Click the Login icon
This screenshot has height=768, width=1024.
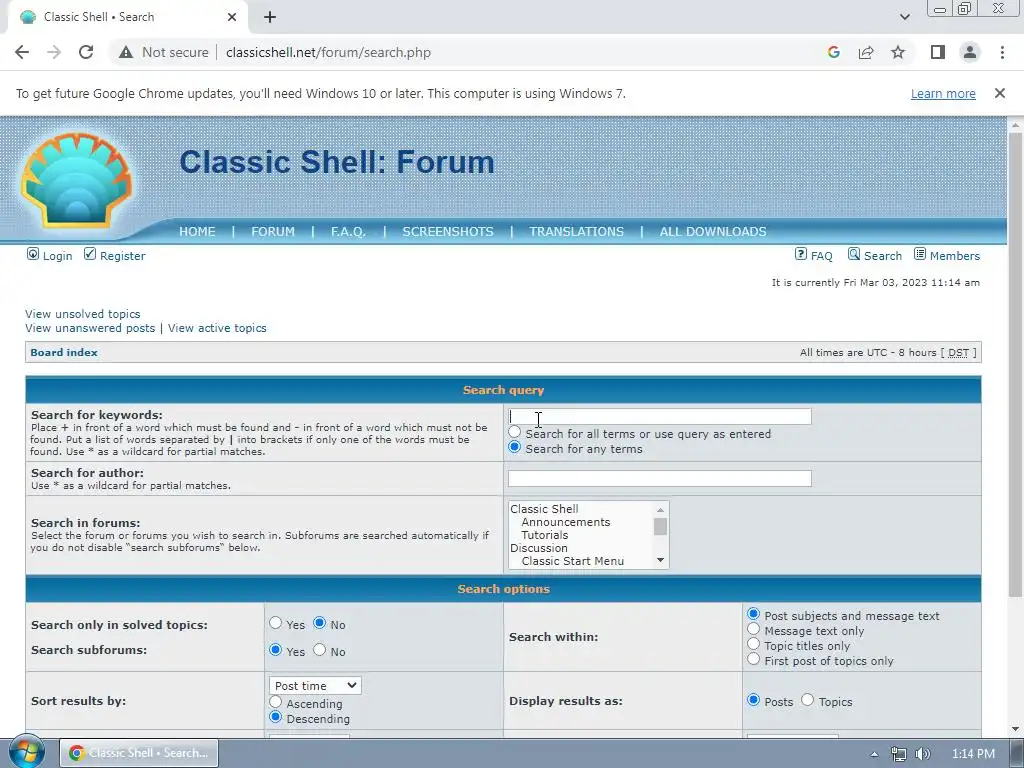33,254
